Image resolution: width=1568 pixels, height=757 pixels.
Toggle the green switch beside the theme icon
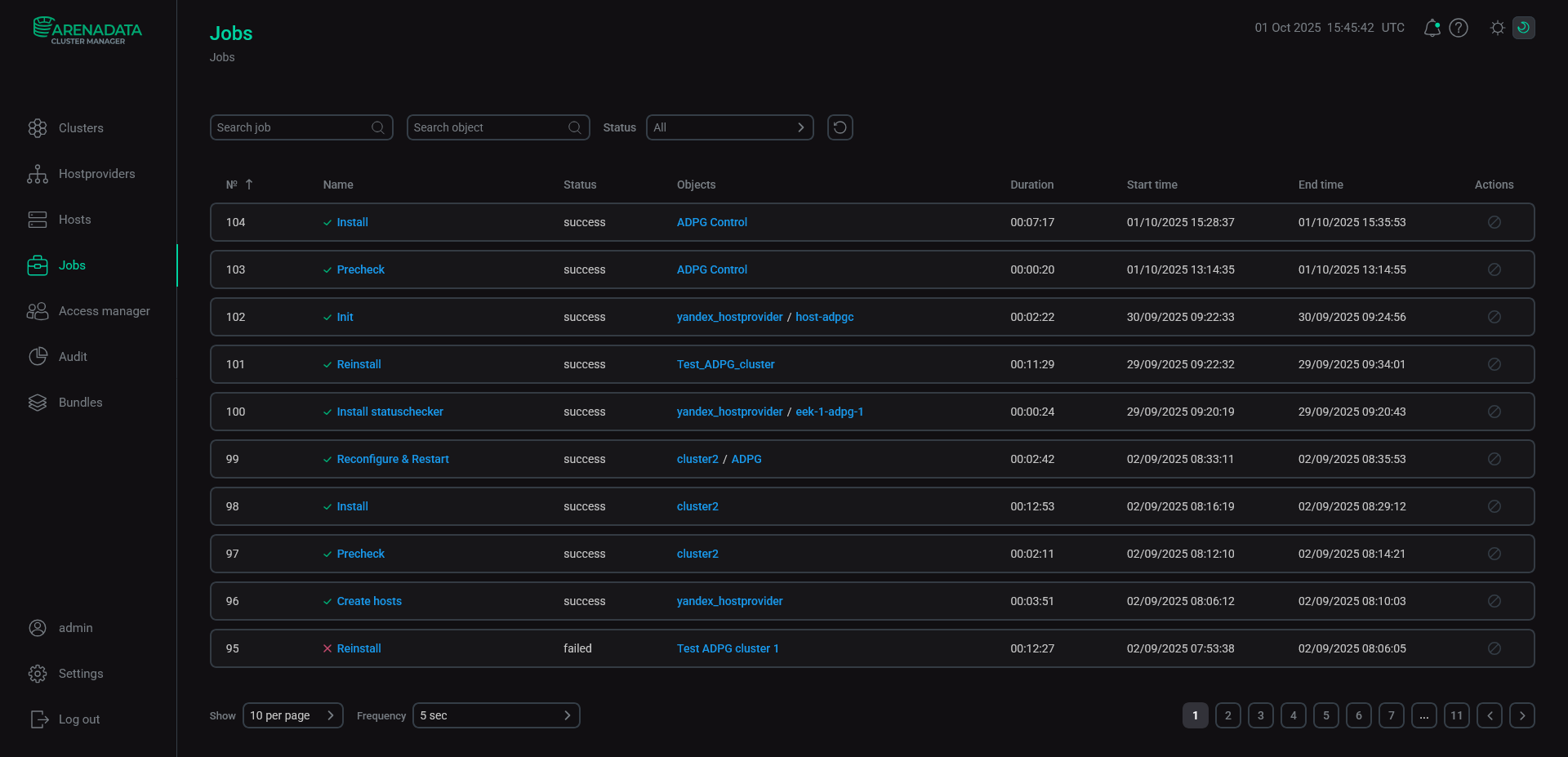tap(1524, 27)
